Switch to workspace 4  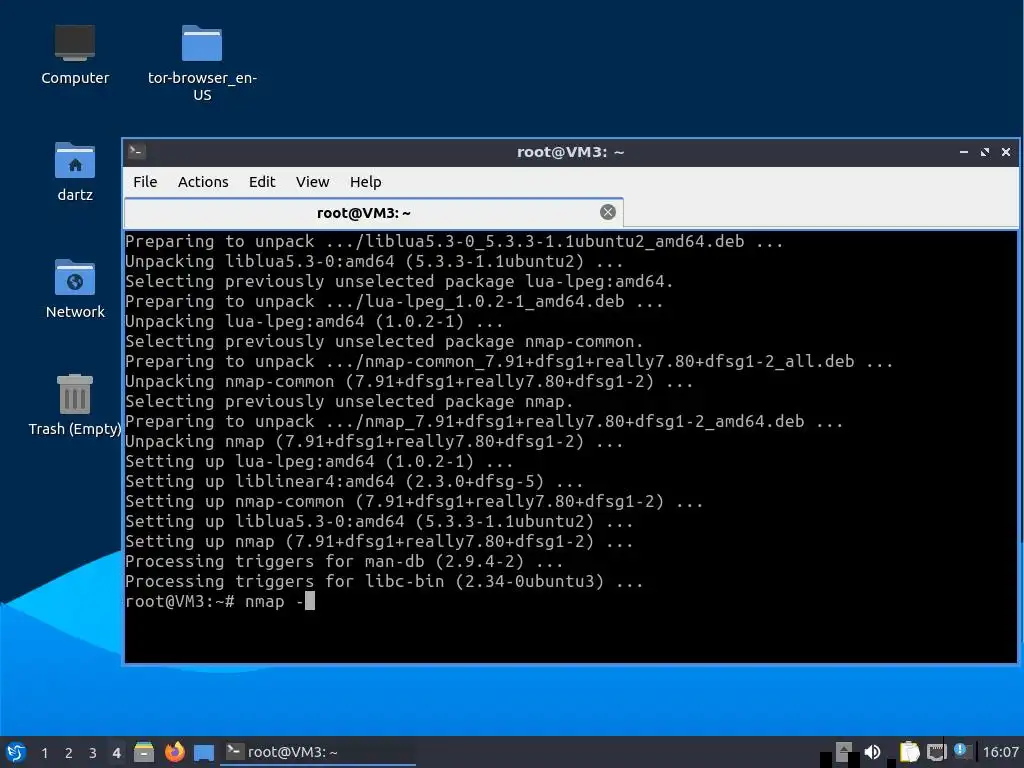tap(116, 753)
